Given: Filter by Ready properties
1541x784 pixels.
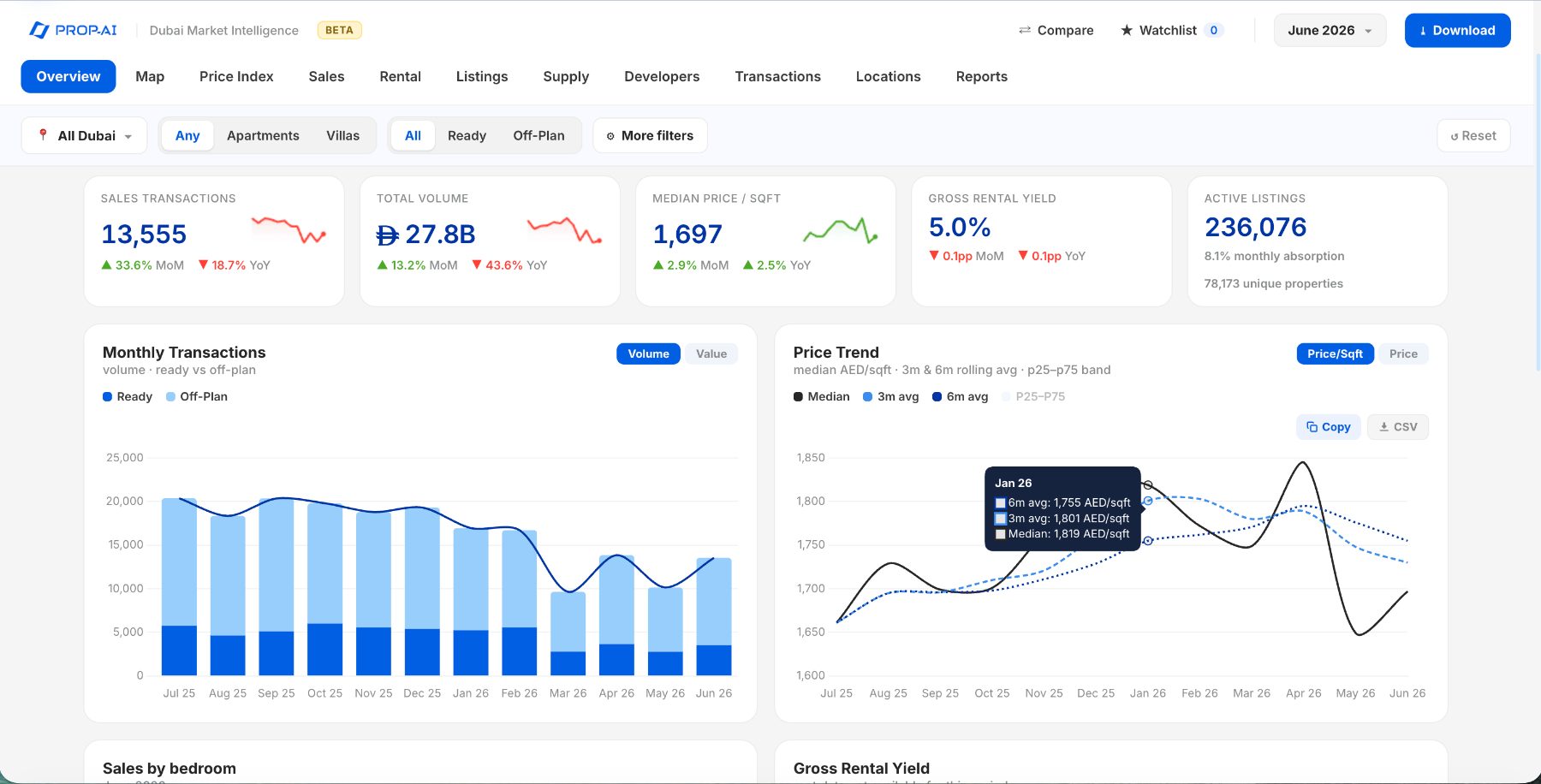Looking at the screenshot, I should tap(467, 135).
